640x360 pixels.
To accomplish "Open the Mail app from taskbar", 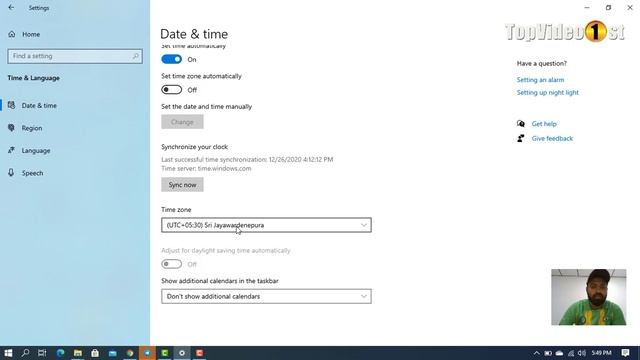I will [x=112, y=353].
